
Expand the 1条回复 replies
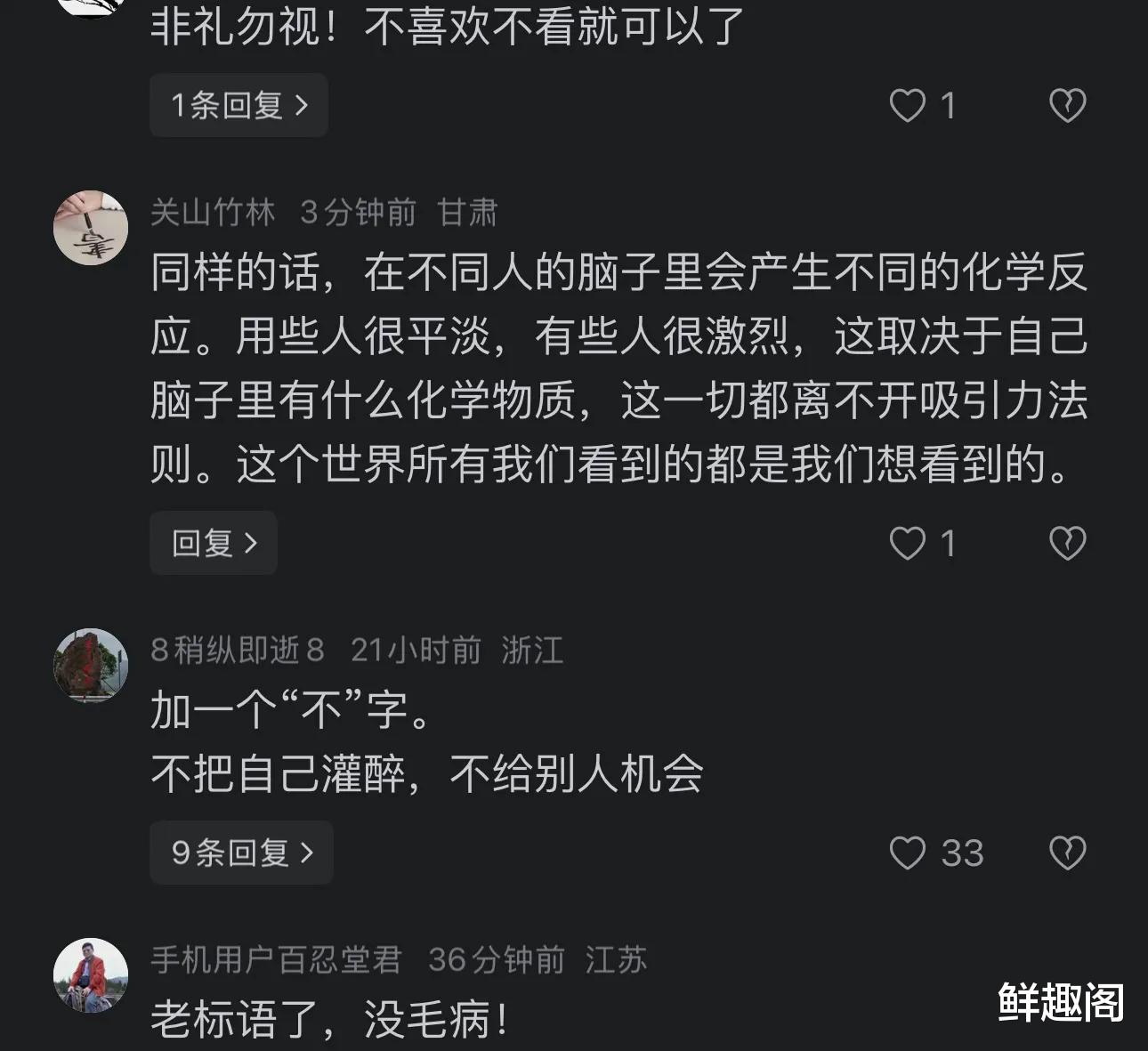[x=238, y=106]
